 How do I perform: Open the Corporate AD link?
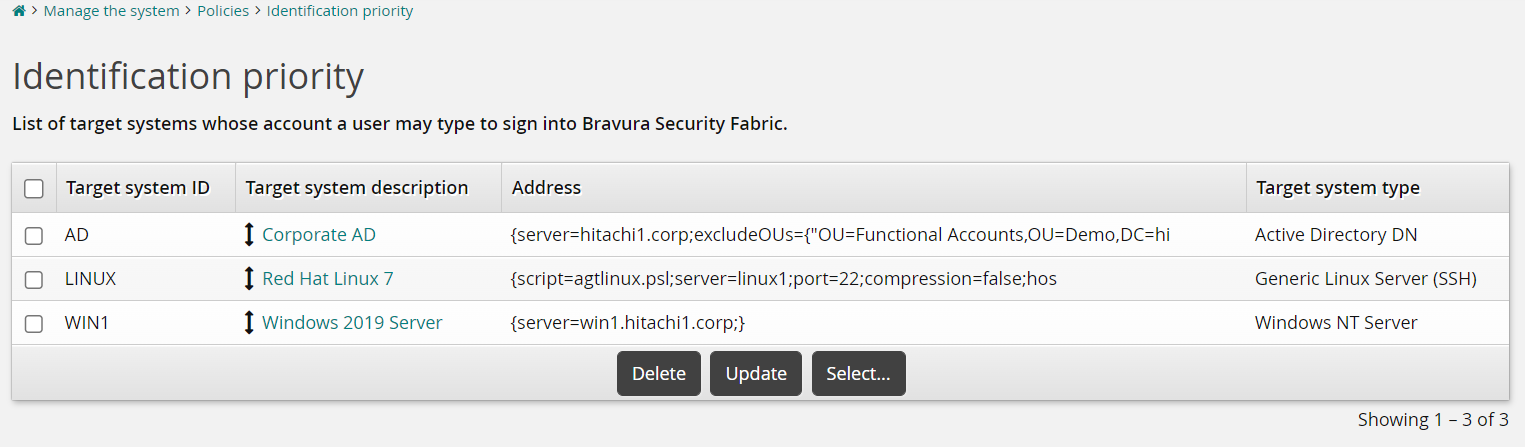pyautogui.click(x=319, y=235)
